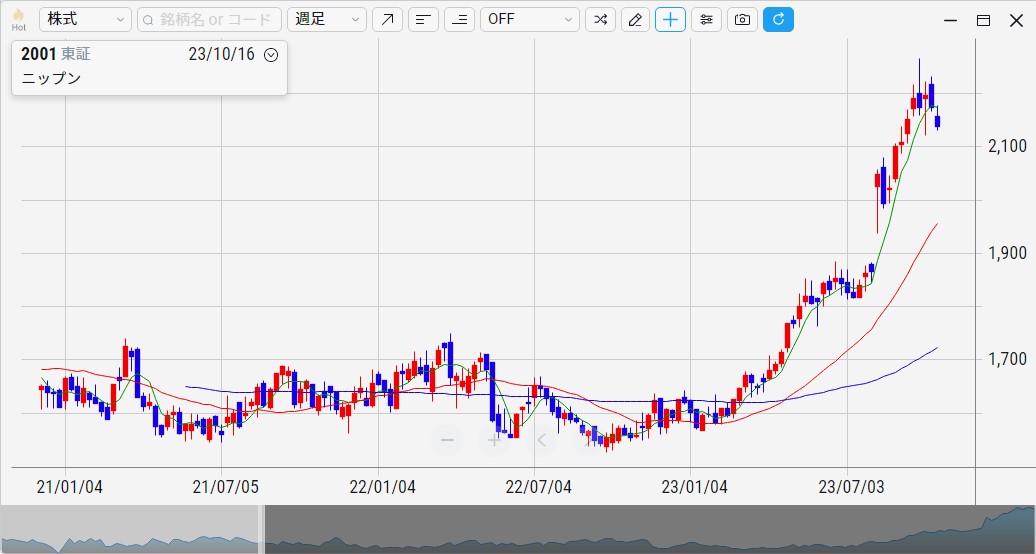Viewport: 1036px width, 554px height.
Task: Open the OFF indicator dropdown
Action: 529,20
